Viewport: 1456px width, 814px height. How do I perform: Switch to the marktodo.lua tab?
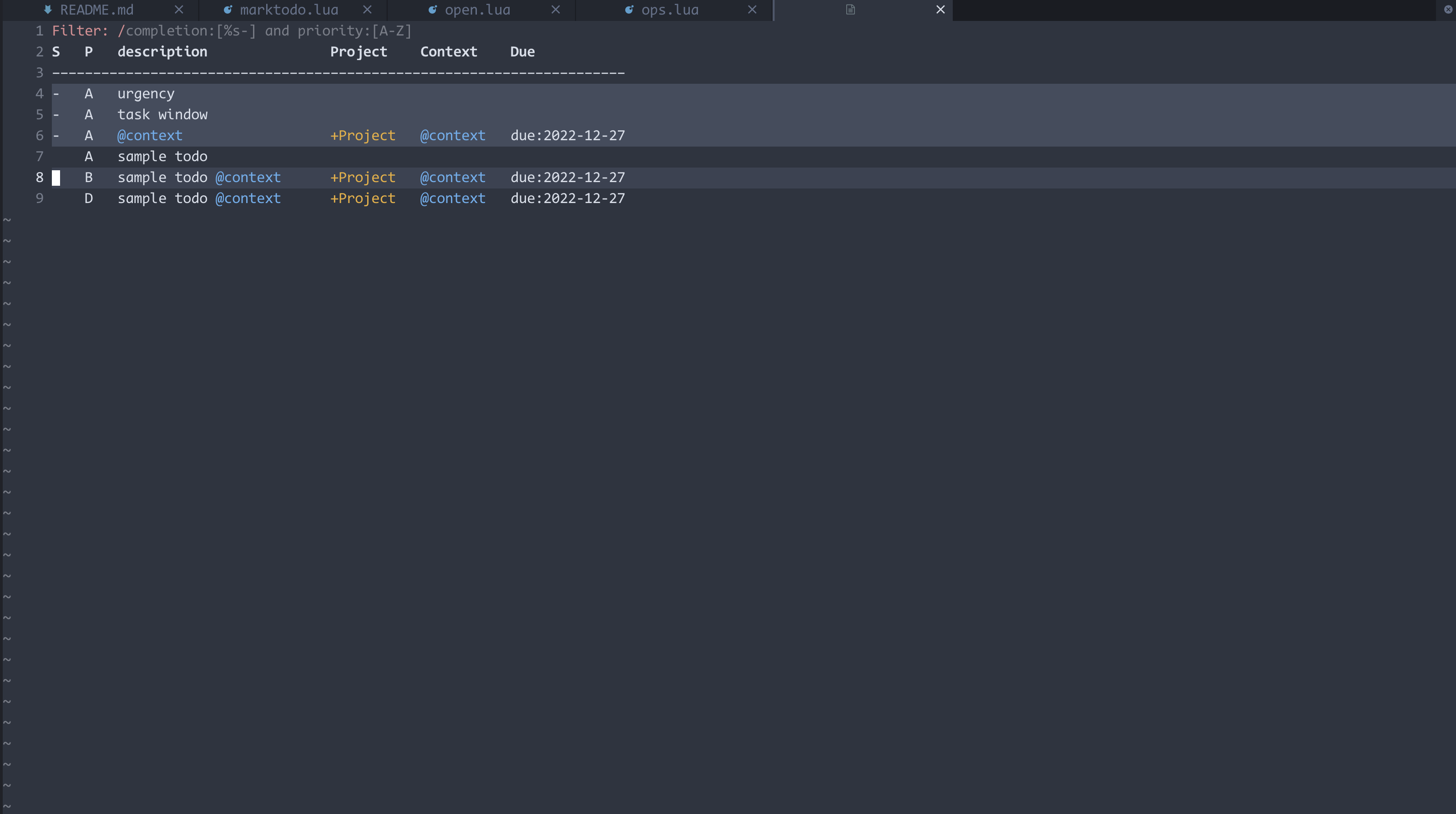pos(289,10)
